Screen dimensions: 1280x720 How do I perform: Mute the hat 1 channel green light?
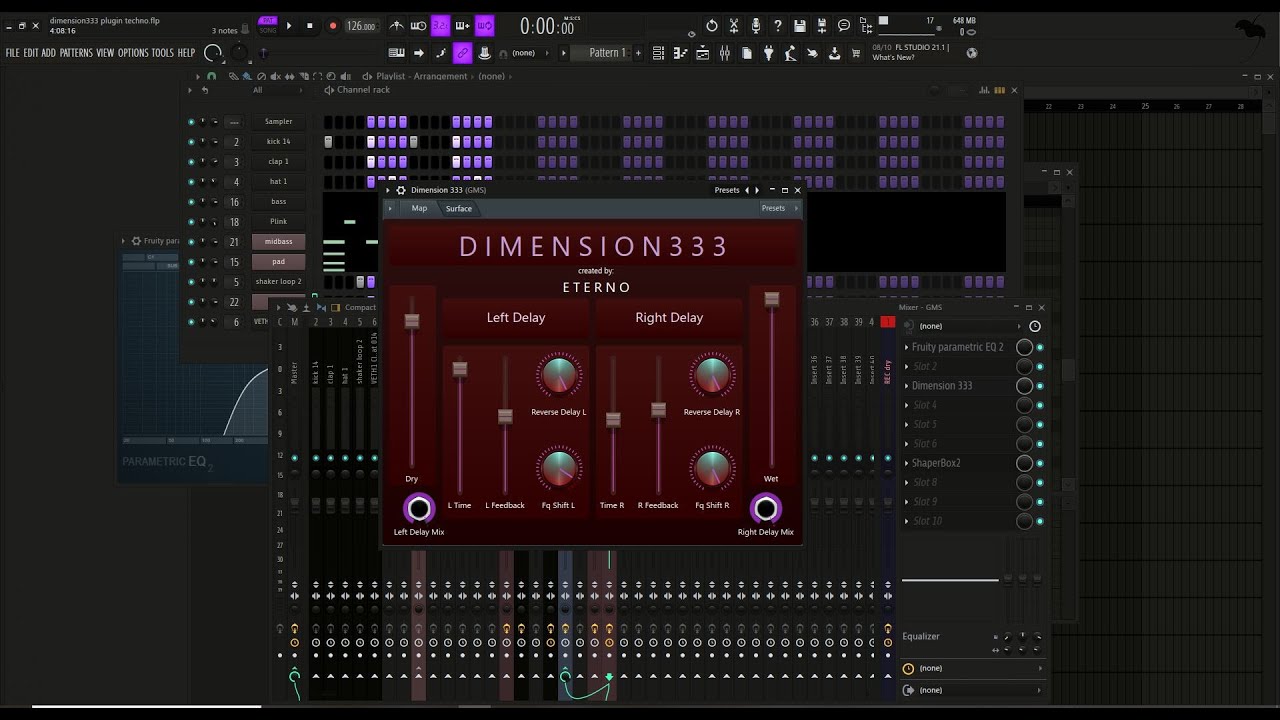(x=191, y=182)
